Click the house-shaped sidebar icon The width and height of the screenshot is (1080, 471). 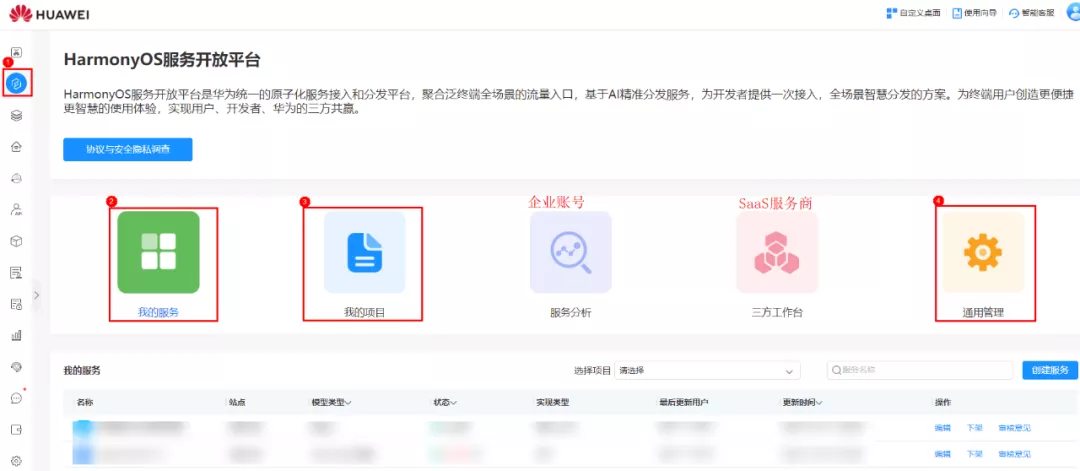click(x=17, y=147)
